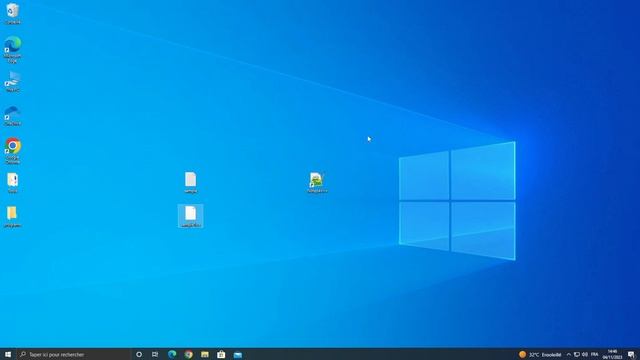Launch Microsoft Edge from the taskbar

pyautogui.click(x=172, y=354)
